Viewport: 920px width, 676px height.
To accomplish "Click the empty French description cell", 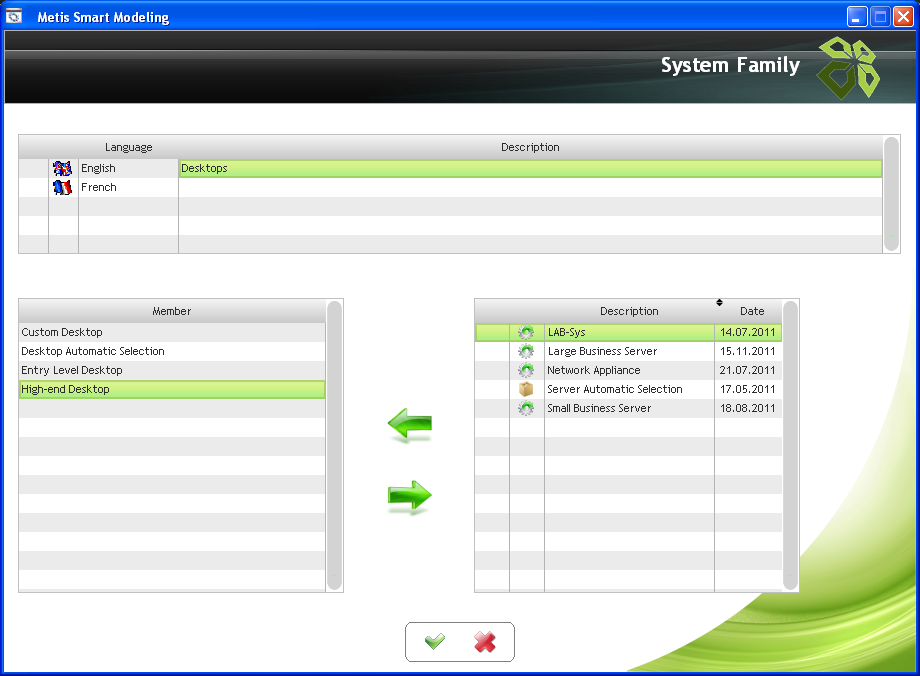I will pos(530,187).
